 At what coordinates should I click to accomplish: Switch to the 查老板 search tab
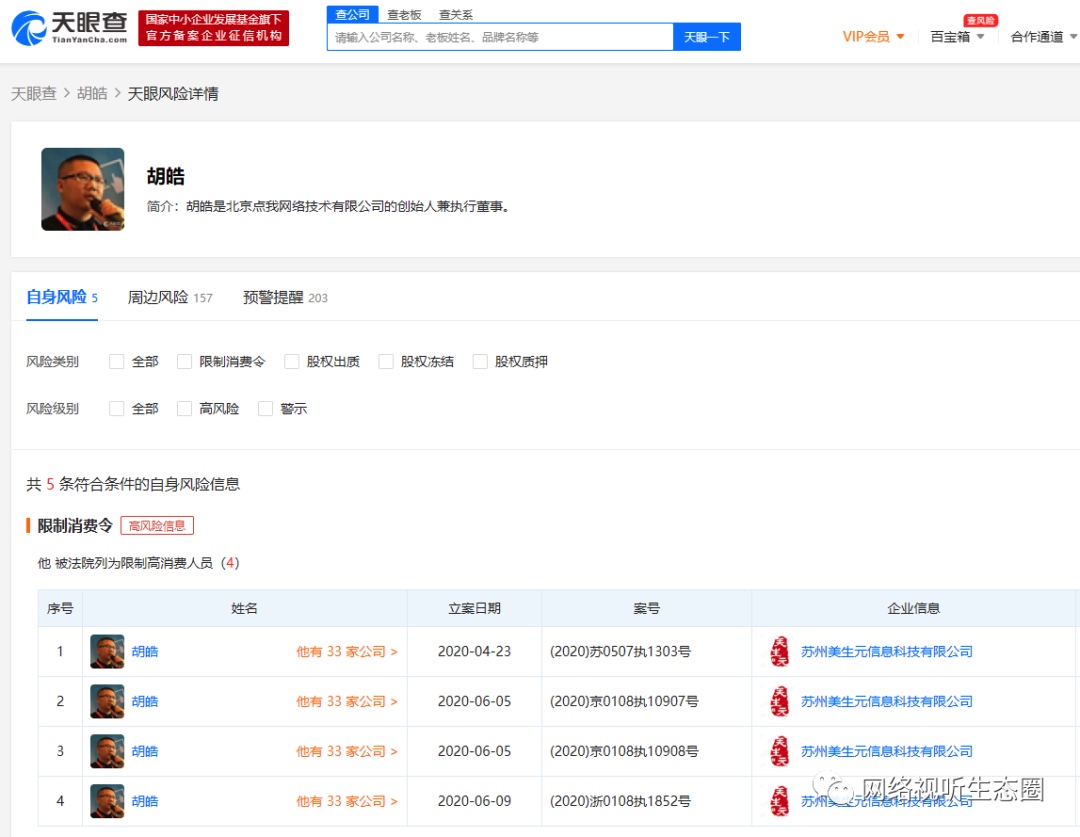coord(404,14)
